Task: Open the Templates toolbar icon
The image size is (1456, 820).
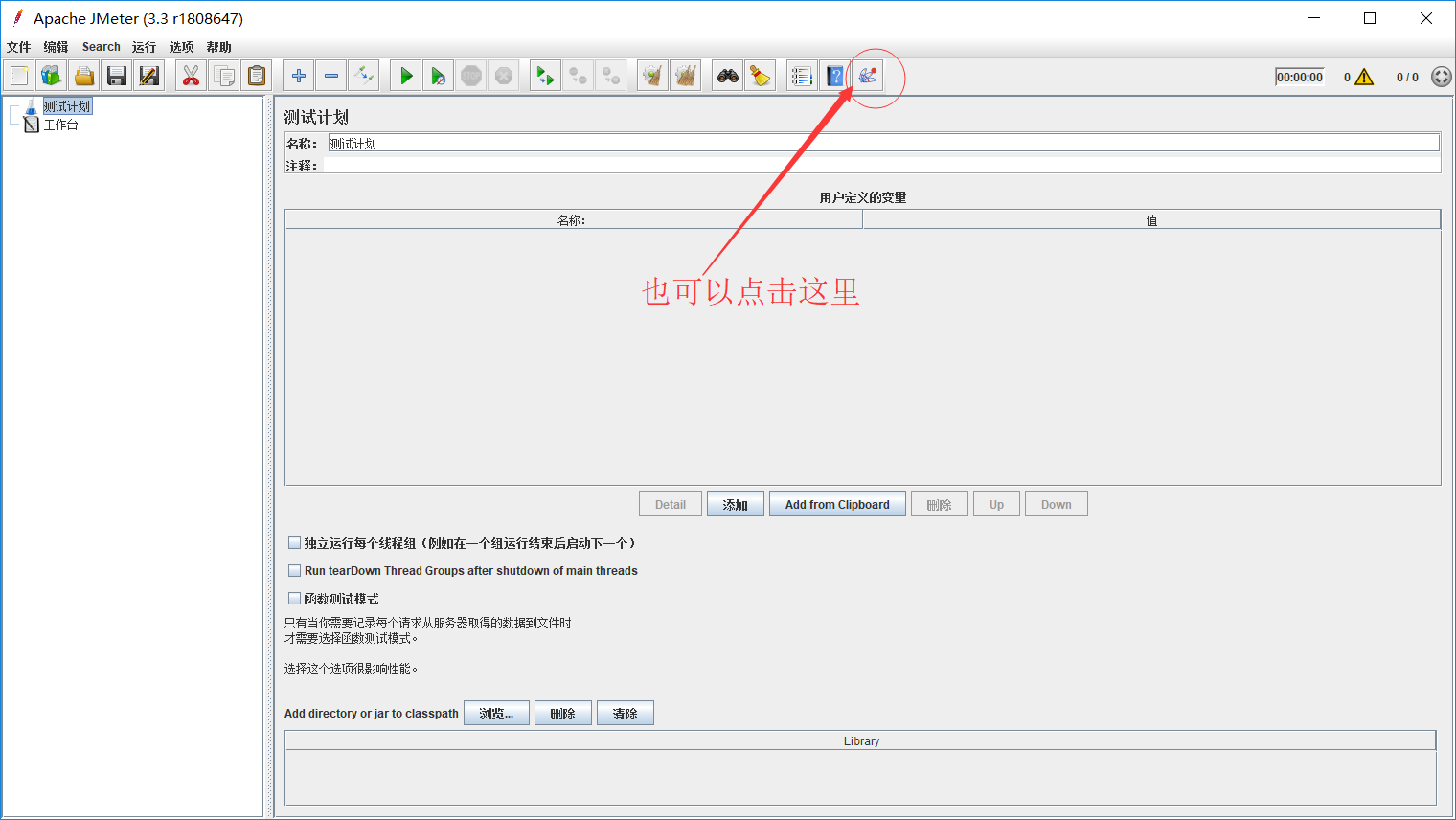Action: (x=52, y=76)
